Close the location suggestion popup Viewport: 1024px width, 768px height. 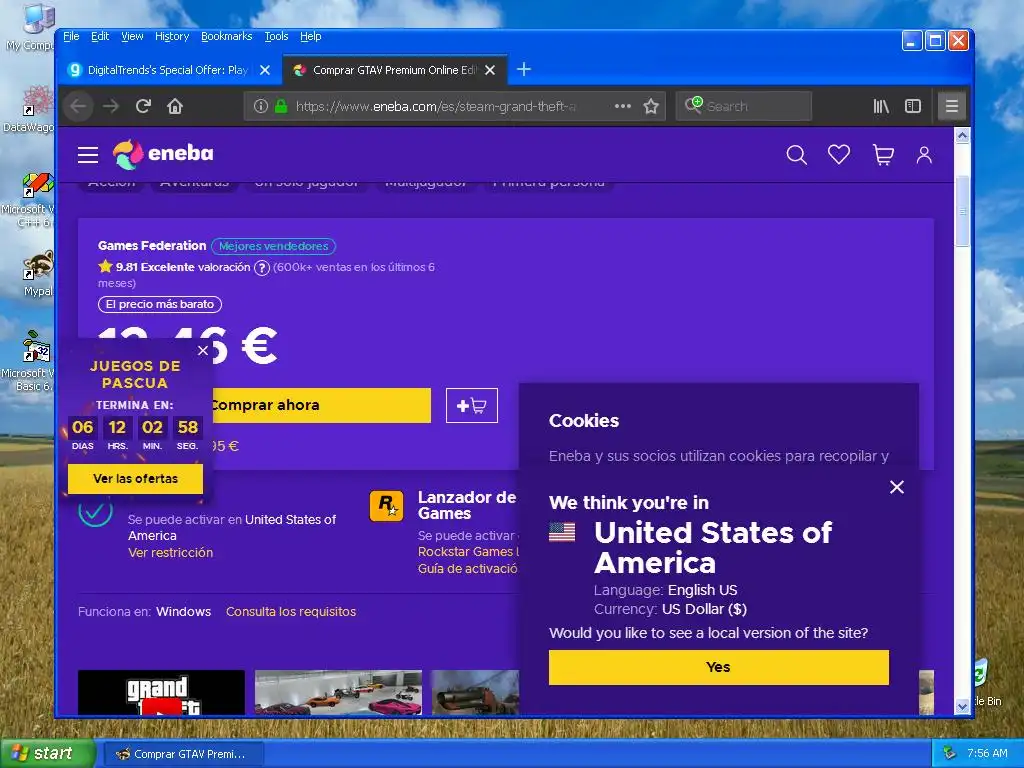[897, 487]
